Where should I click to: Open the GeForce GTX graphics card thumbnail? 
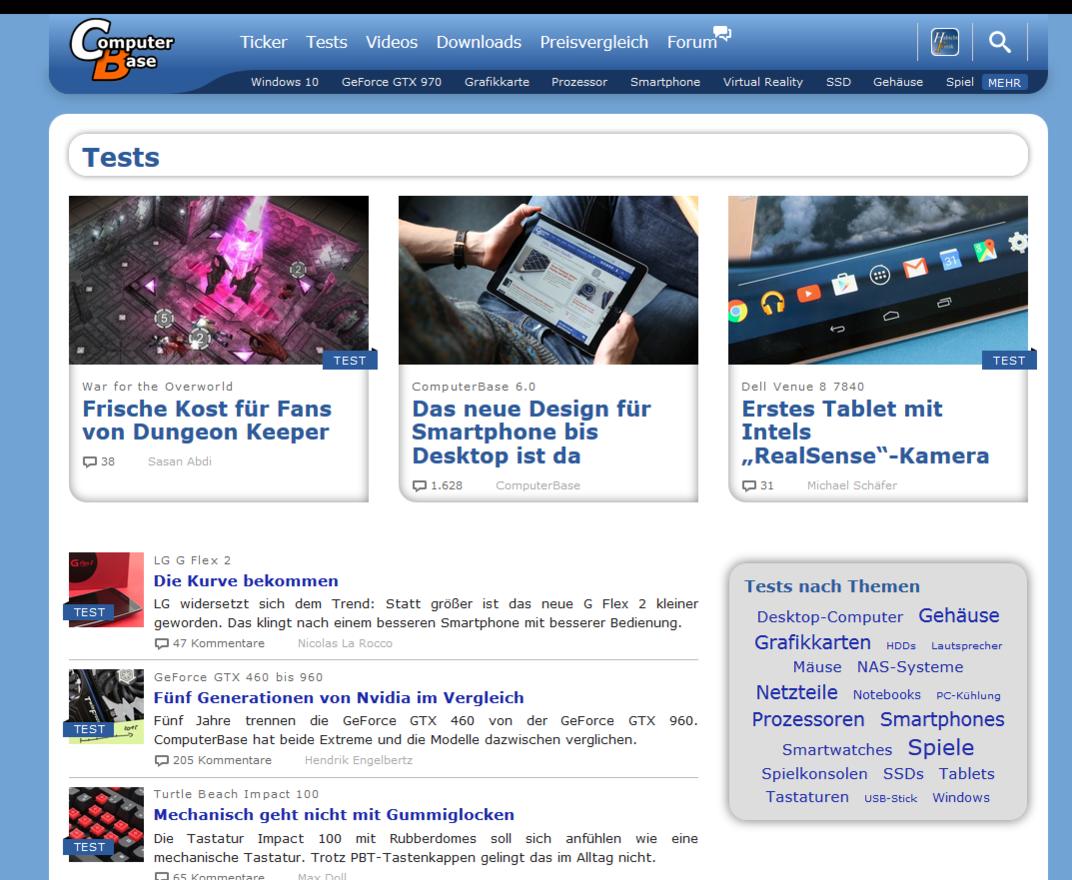pos(106,706)
